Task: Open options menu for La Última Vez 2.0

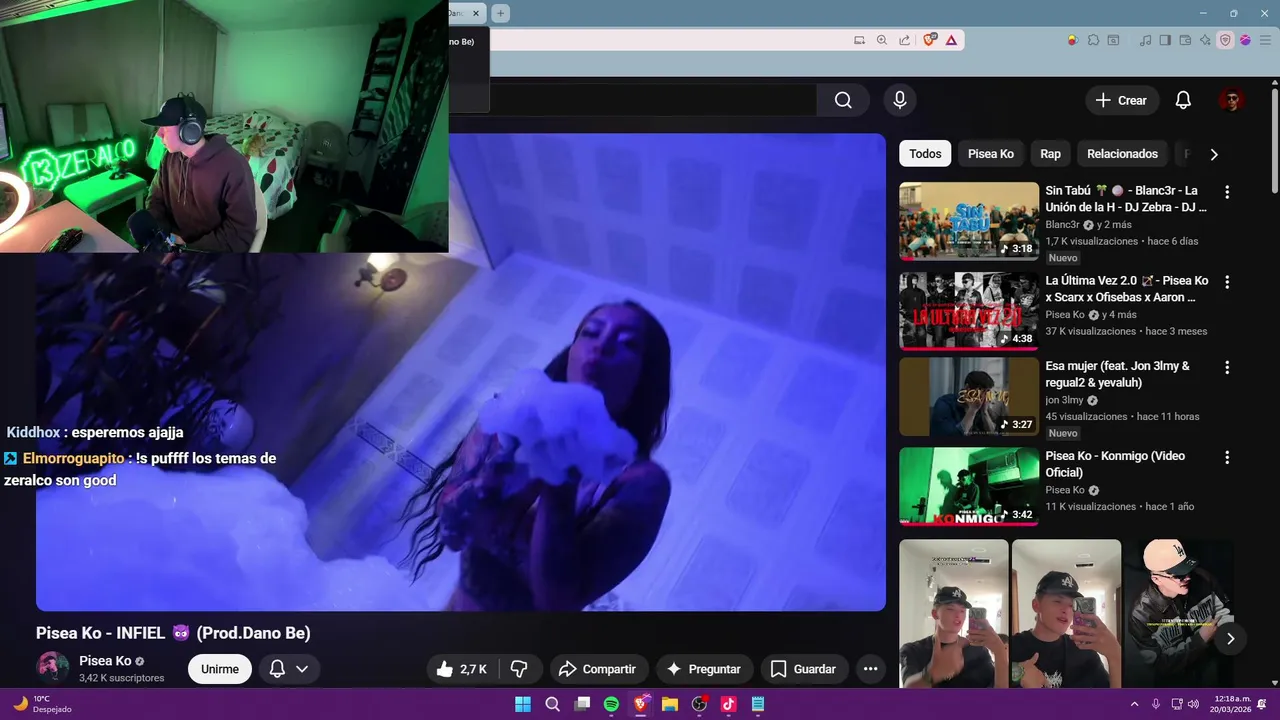Action: pos(1227,282)
